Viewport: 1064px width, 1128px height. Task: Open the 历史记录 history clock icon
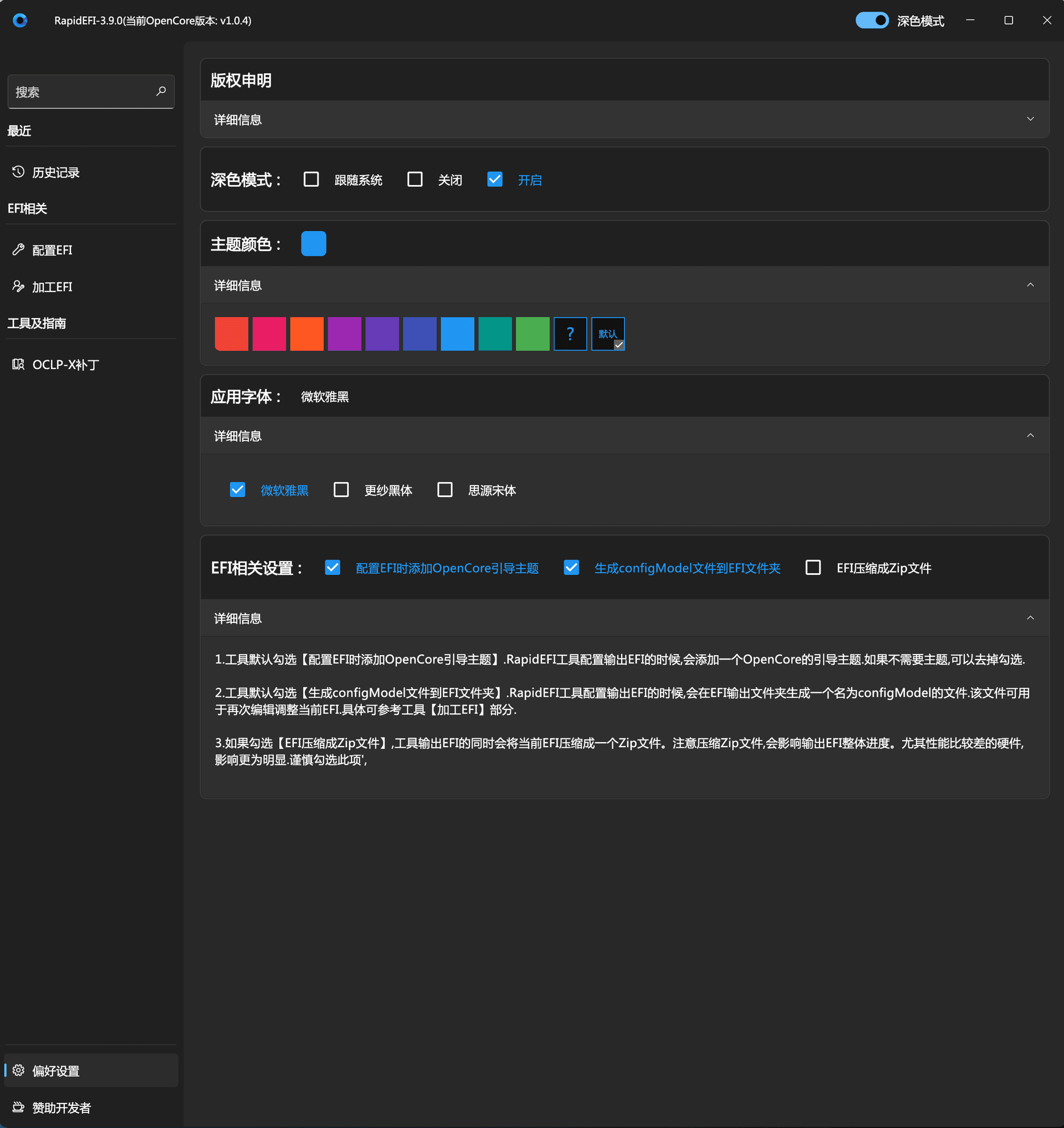click(x=18, y=172)
